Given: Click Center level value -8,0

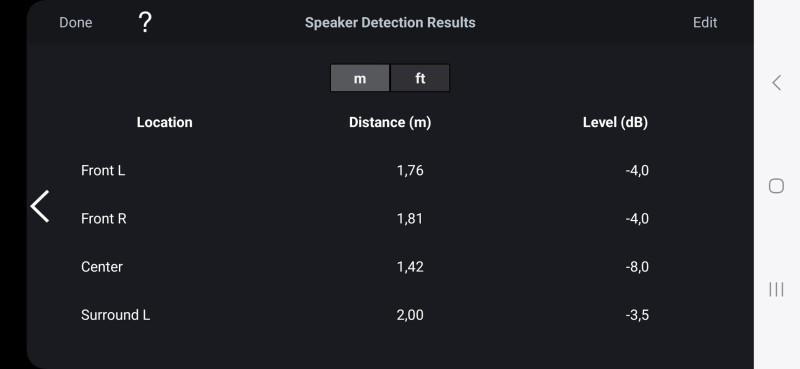Looking at the screenshot, I should tap(637, 267).
